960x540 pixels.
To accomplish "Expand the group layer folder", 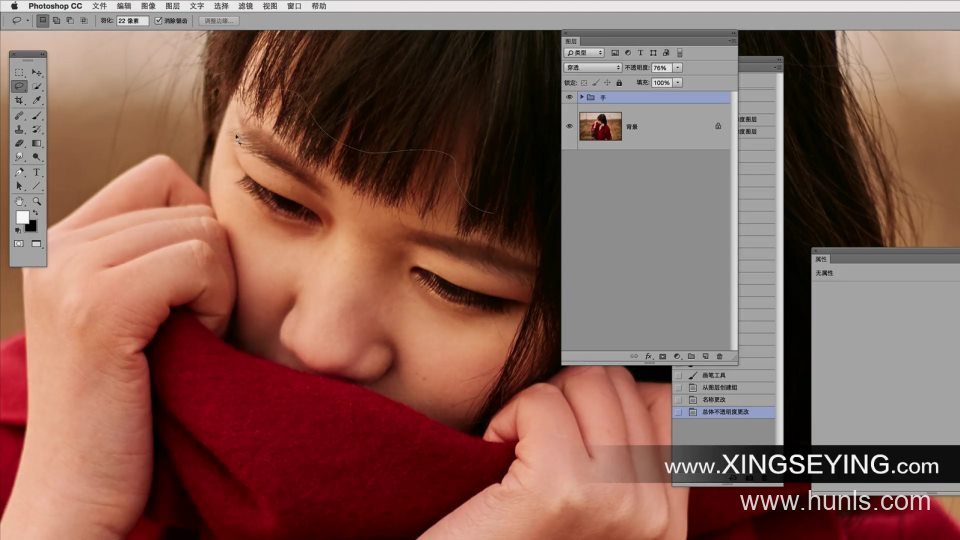I will (x=582, y=97).
